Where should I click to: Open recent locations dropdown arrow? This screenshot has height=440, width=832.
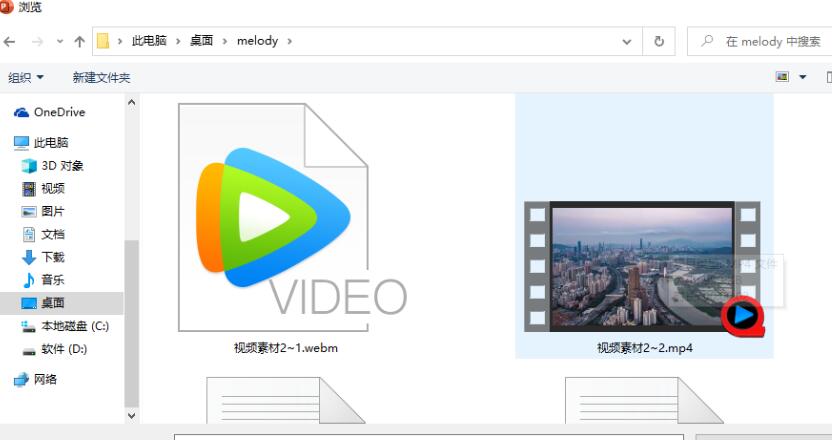[59, 41]
